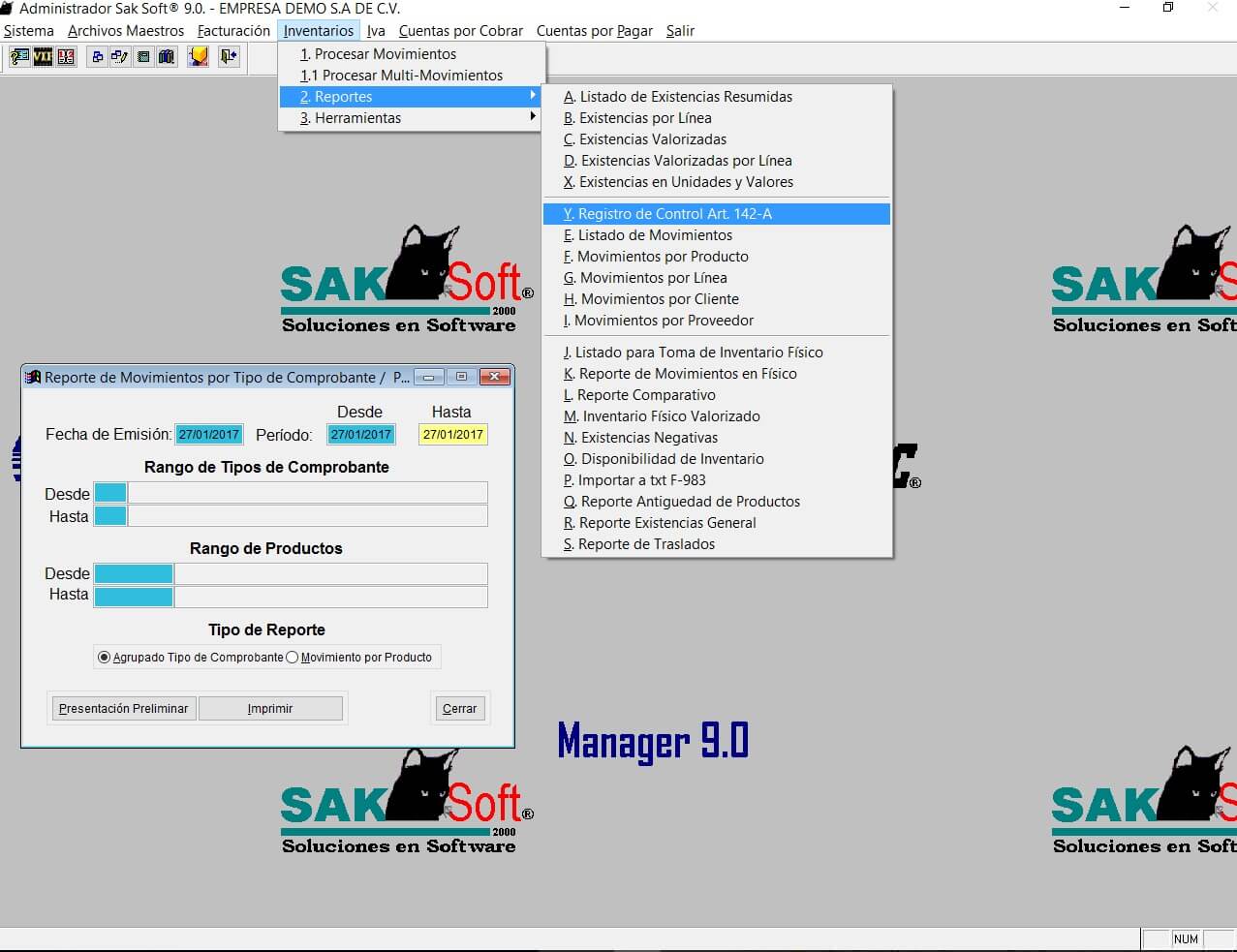Click the Imprimir button
The image size is (1237, 952).
pyautogui.click(x=270, y=709)
